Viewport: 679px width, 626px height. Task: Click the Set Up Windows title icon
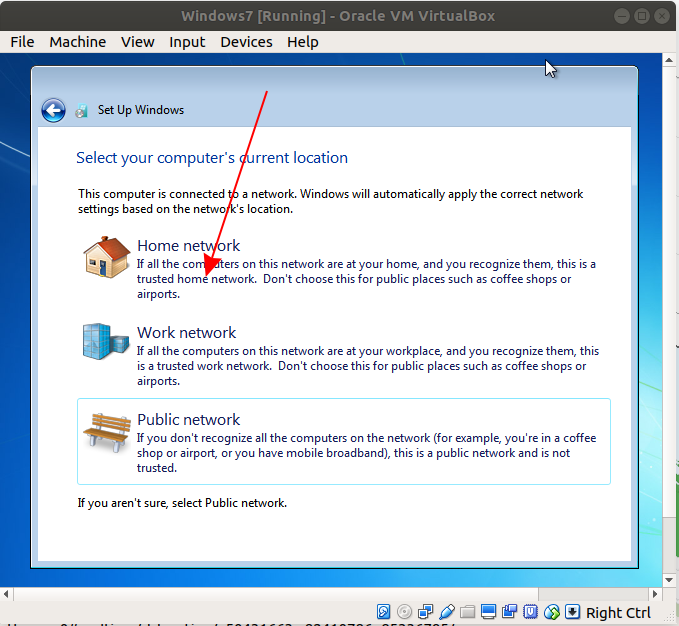81,111
